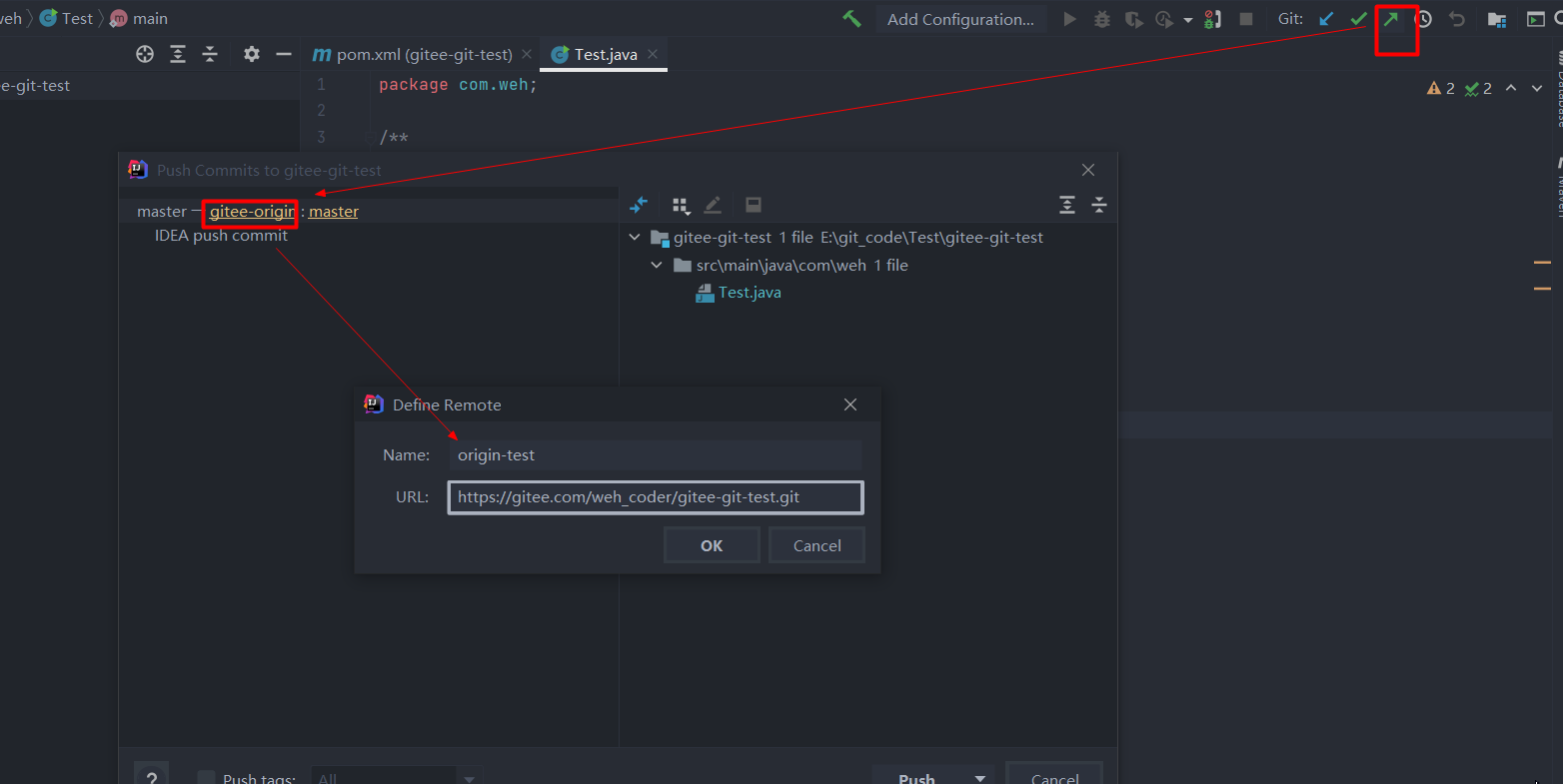The height and width of the screenshot is (784, 1563).
Task: Click Expand All in the Project panel
Action: tap(178, 54)
